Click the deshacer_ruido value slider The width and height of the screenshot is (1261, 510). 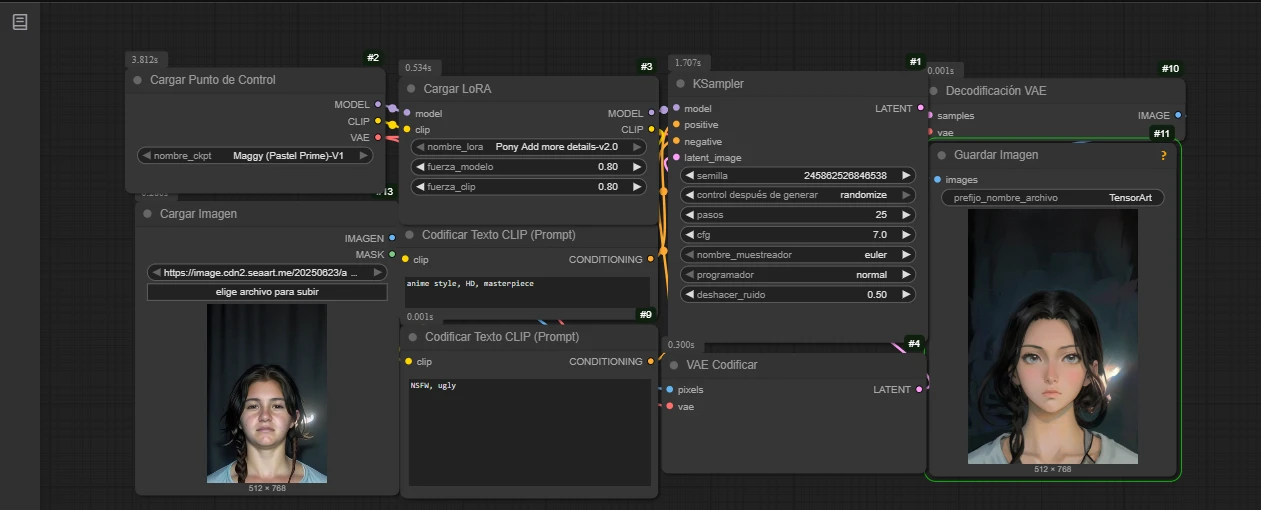pos(797,295)
